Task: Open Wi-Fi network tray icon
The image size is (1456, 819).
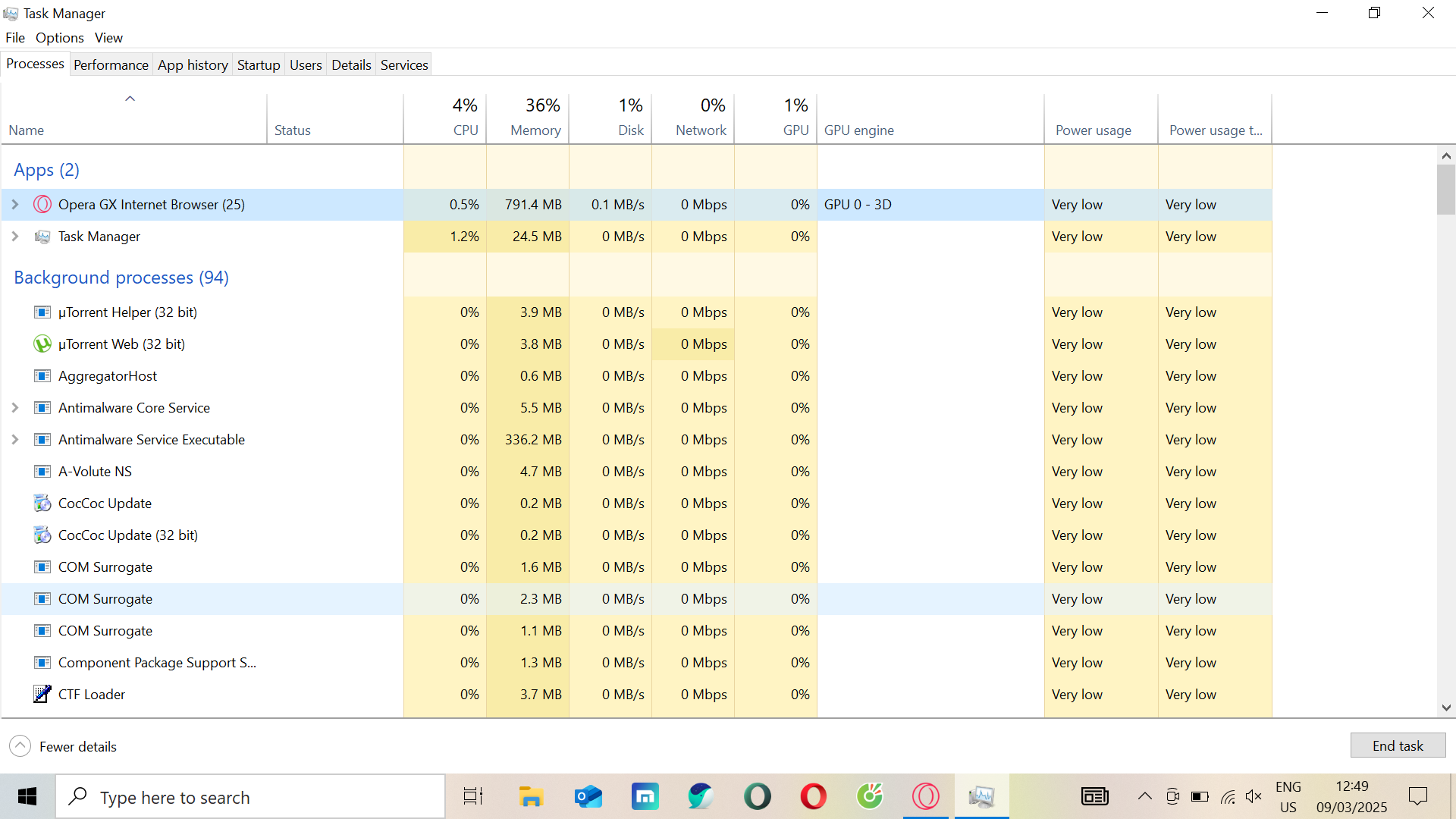Action: (1228, 797)
